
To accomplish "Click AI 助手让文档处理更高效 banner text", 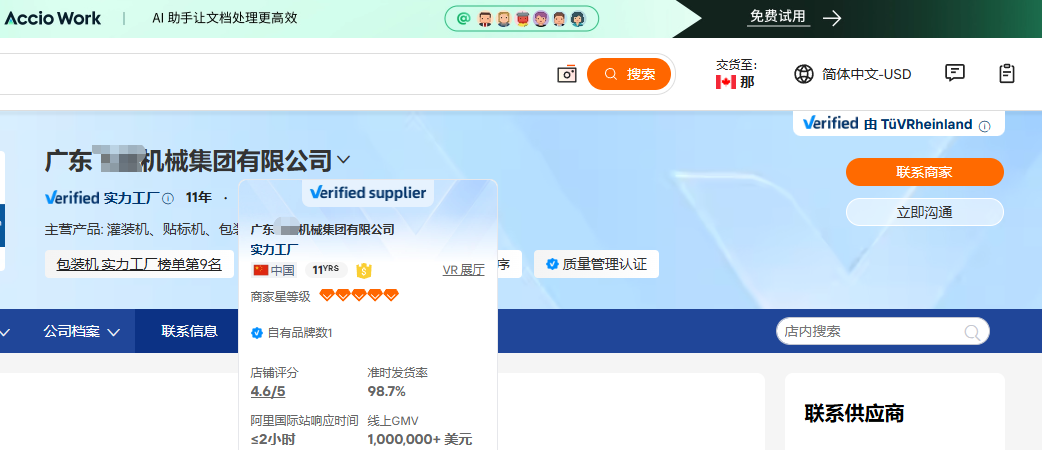I will click(x=225, y=18).
